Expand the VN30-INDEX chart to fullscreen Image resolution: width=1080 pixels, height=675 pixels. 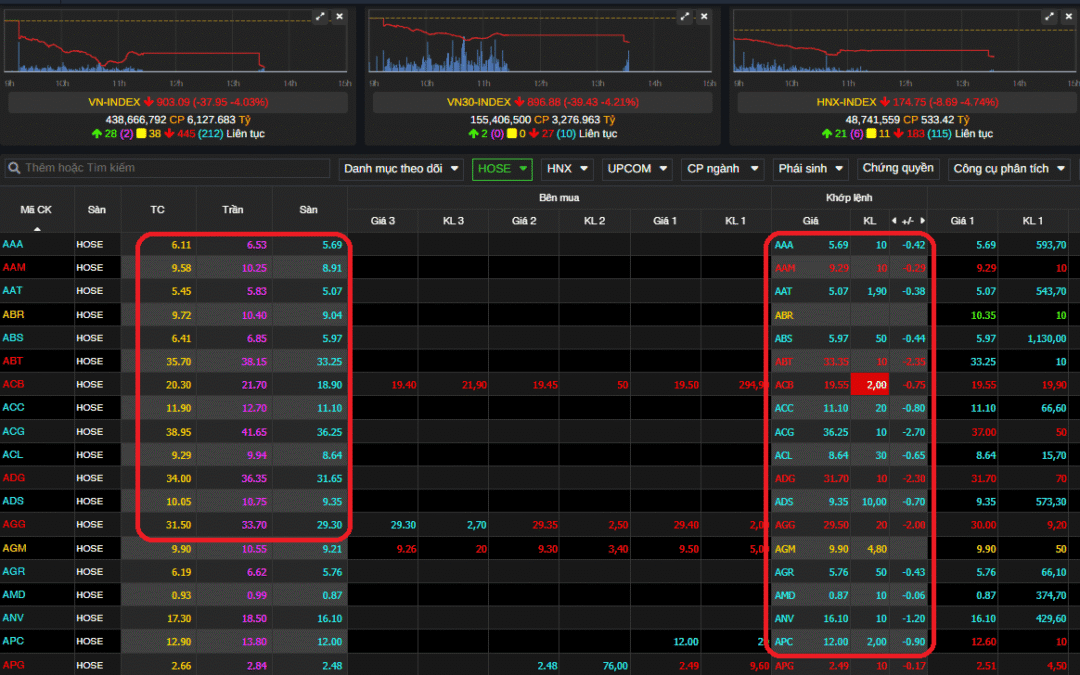point(685,17)
